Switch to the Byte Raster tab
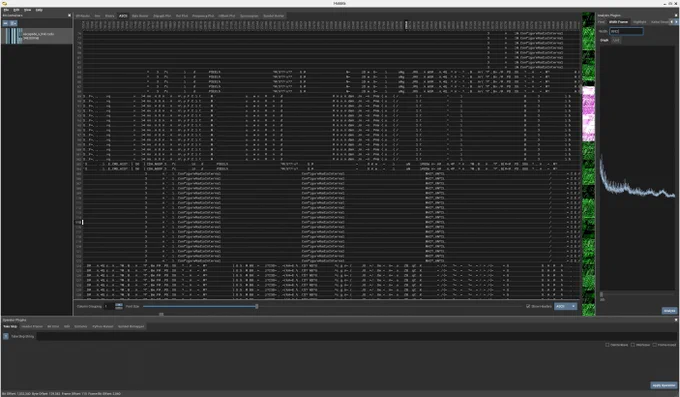 (140, 16)
